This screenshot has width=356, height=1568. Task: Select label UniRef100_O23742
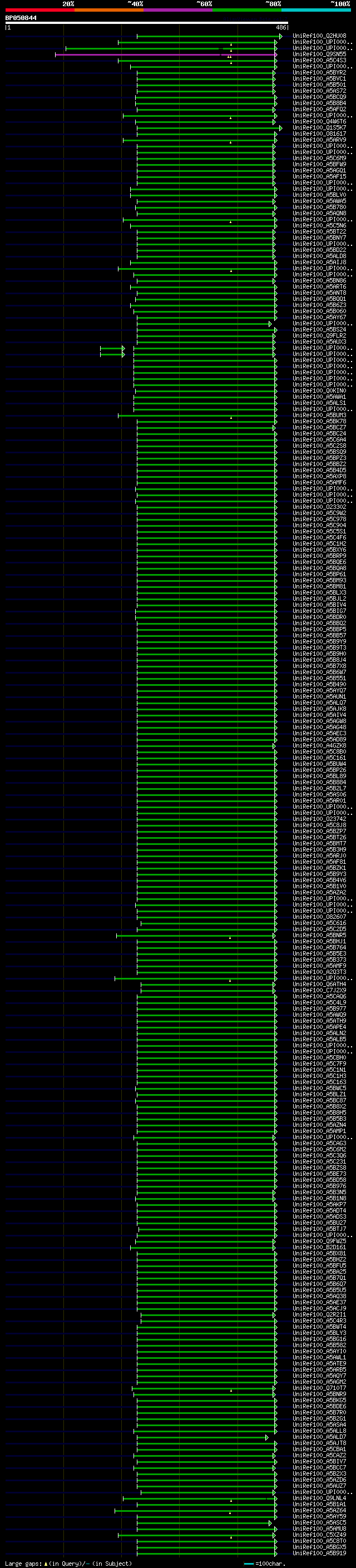(x=319, y=819)
